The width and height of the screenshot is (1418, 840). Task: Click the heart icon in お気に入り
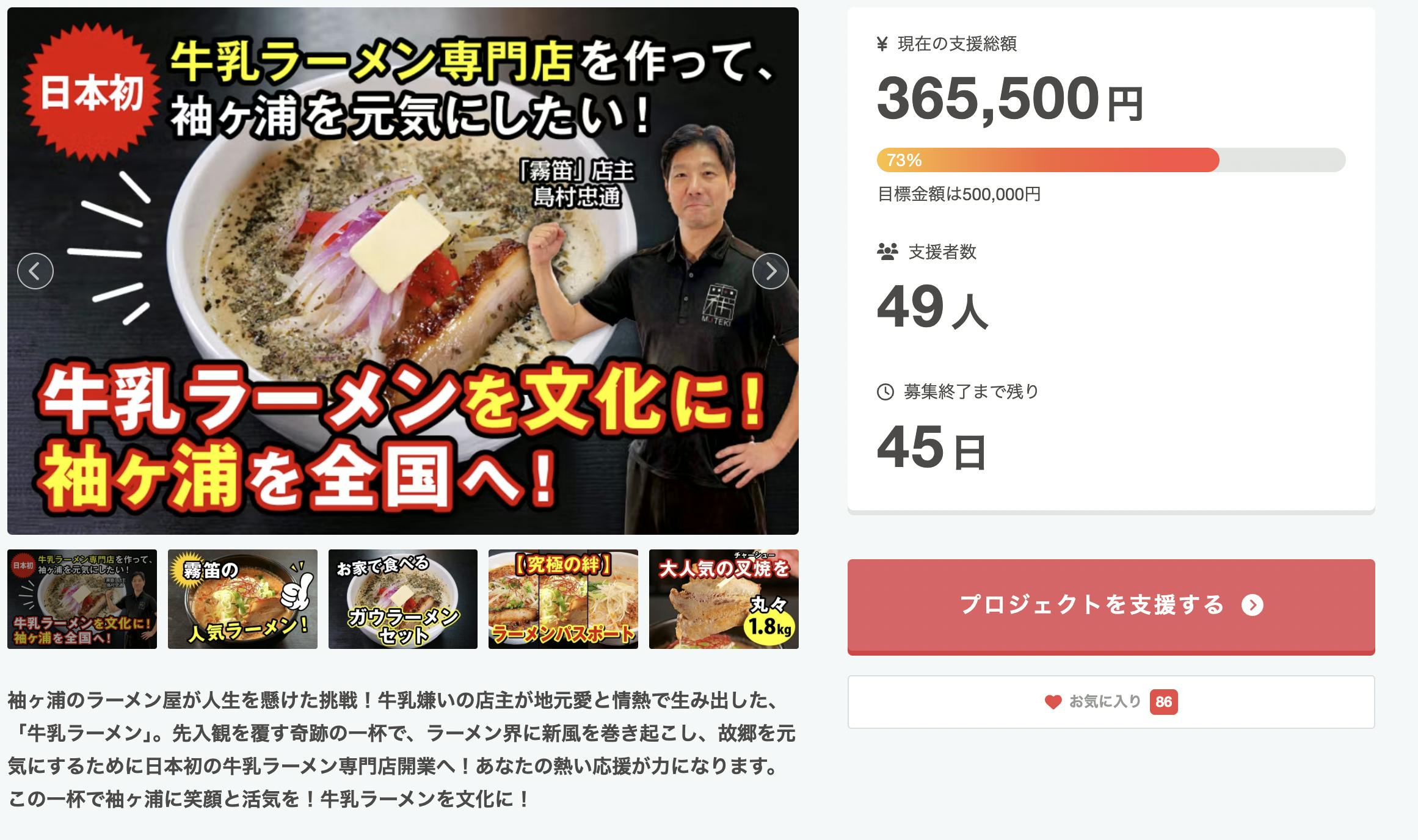pos(1053,702)
